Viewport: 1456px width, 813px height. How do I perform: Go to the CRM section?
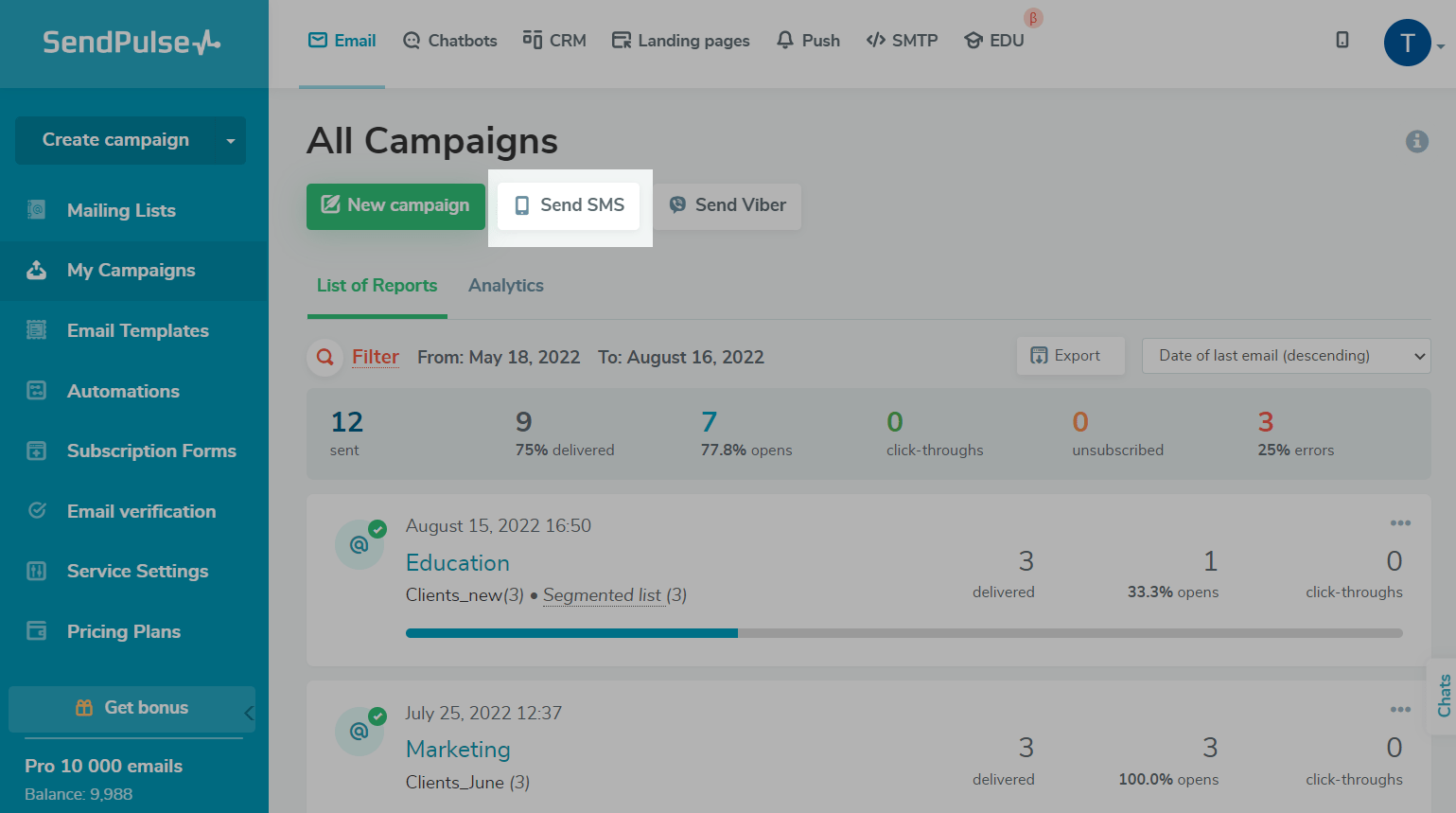coord(554,41)
